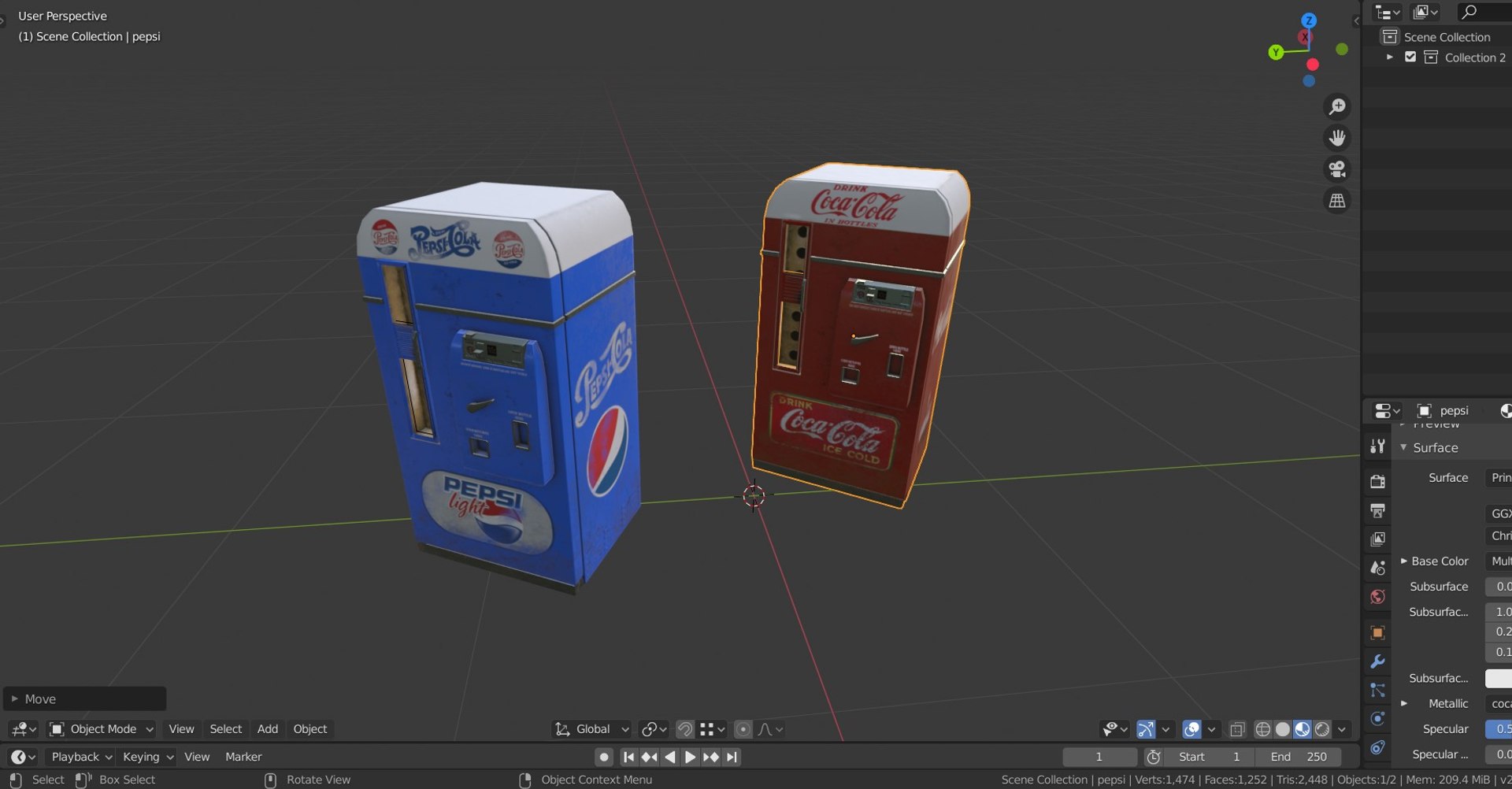Image resolution: width=1512 pixels, height=789 pixels.
Task: Open the Add menu in viewport header
Action: [268, 729]
